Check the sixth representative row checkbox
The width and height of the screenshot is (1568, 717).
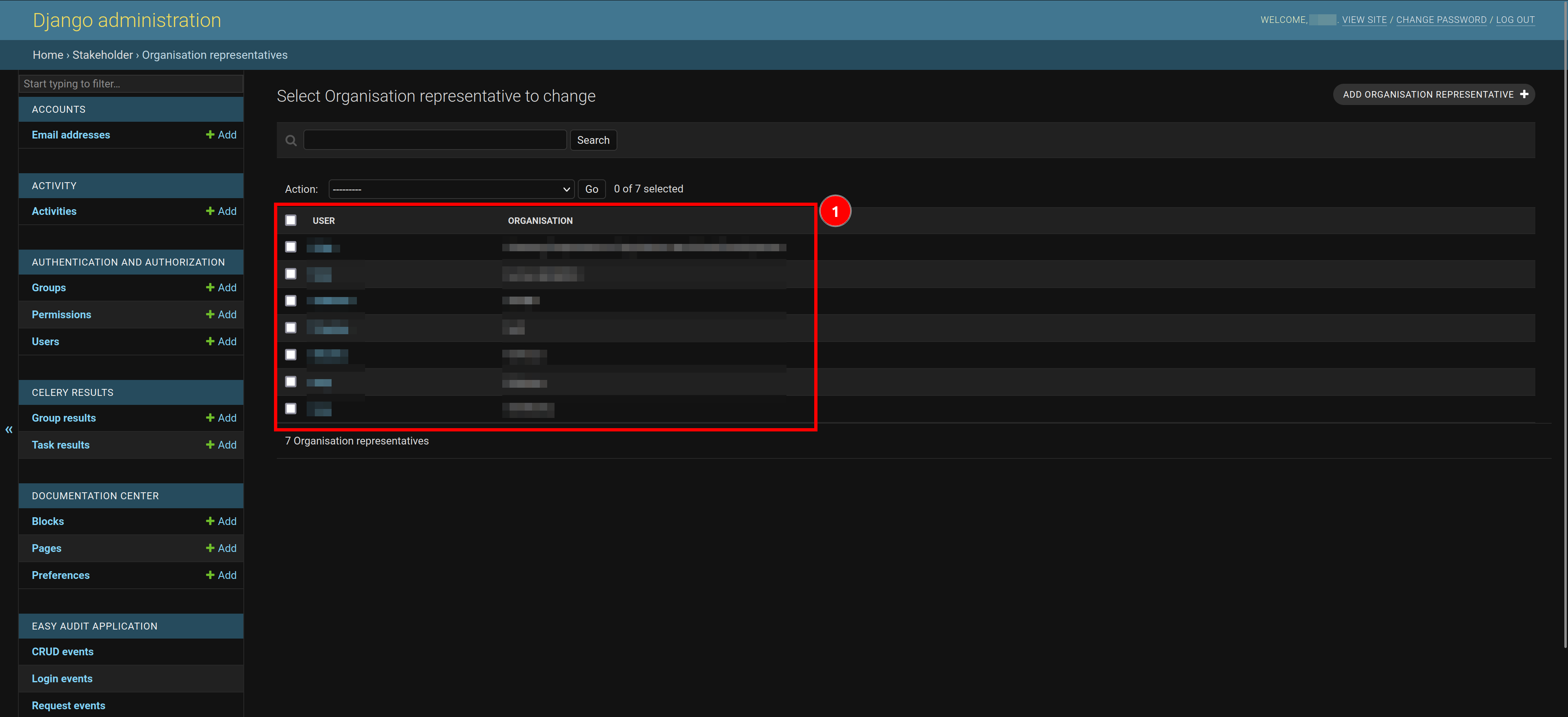(291, 381)
